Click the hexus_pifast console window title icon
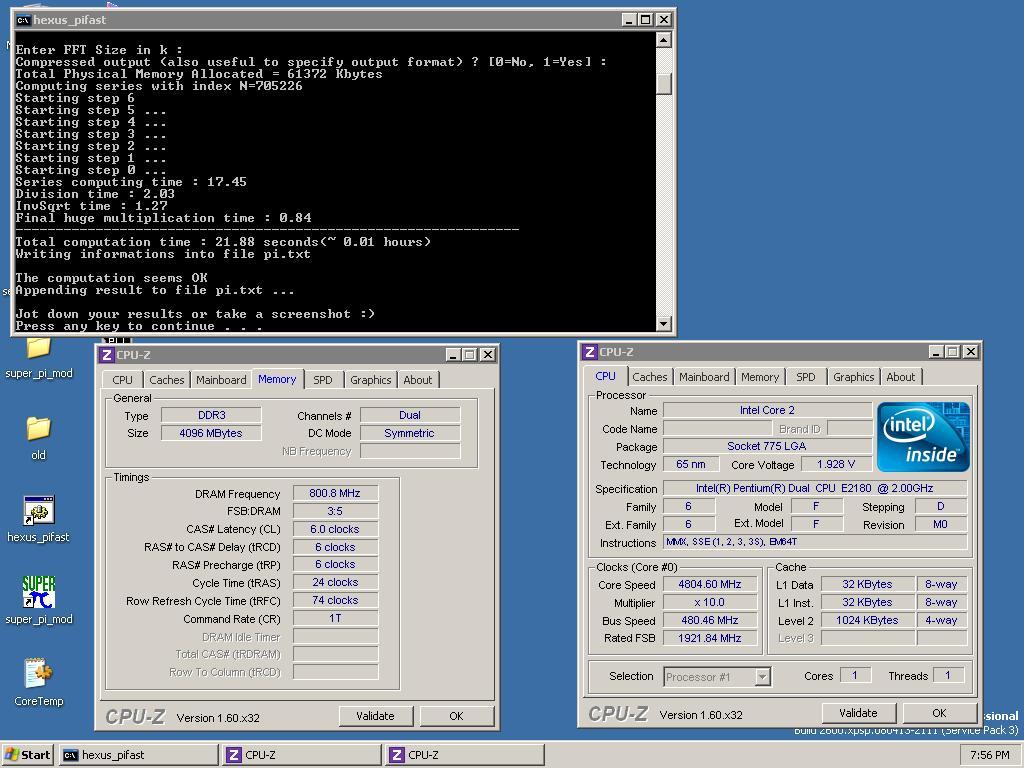This screenshot has width=1024, height=768. click(24, 20)
